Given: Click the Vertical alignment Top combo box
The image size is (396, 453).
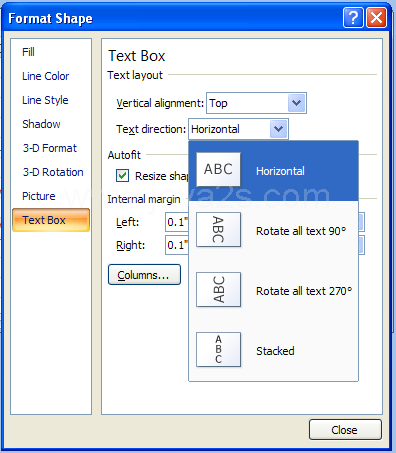Looking at the screenshot, I should click(256, 103).
